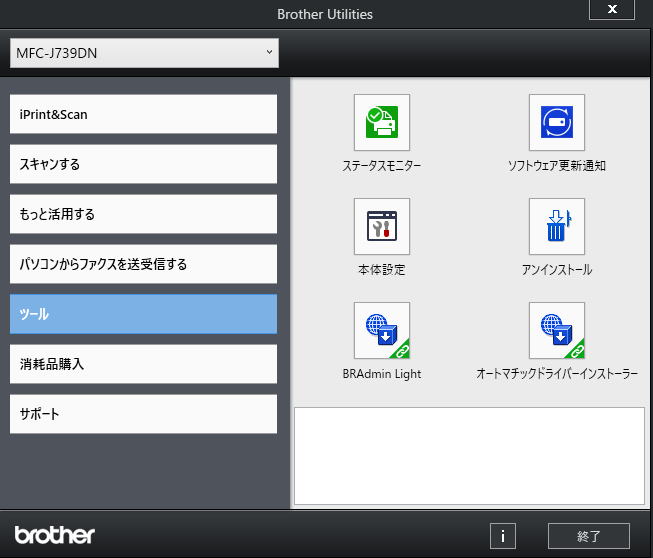
Task: Launch ソフトウェア更新通知 software update icon
Action: tap(556, 123)
